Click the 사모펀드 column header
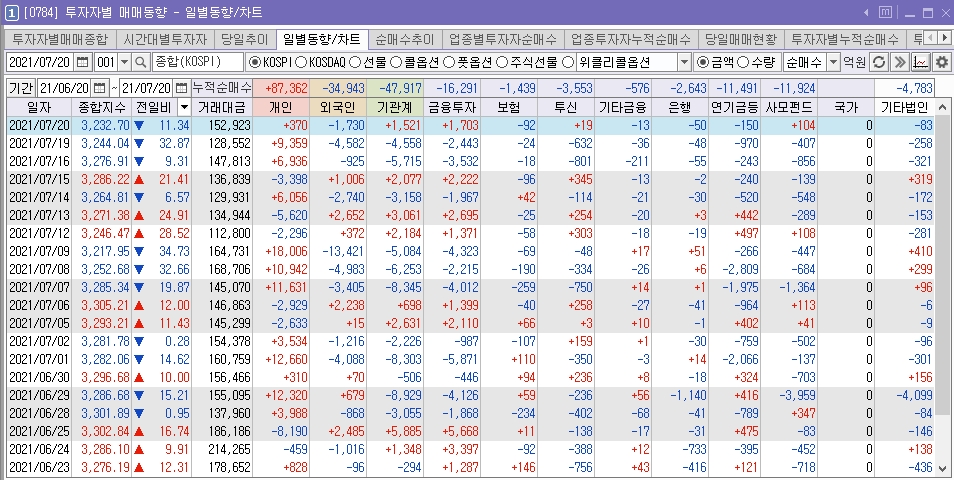954x480 pixels. 790,108
